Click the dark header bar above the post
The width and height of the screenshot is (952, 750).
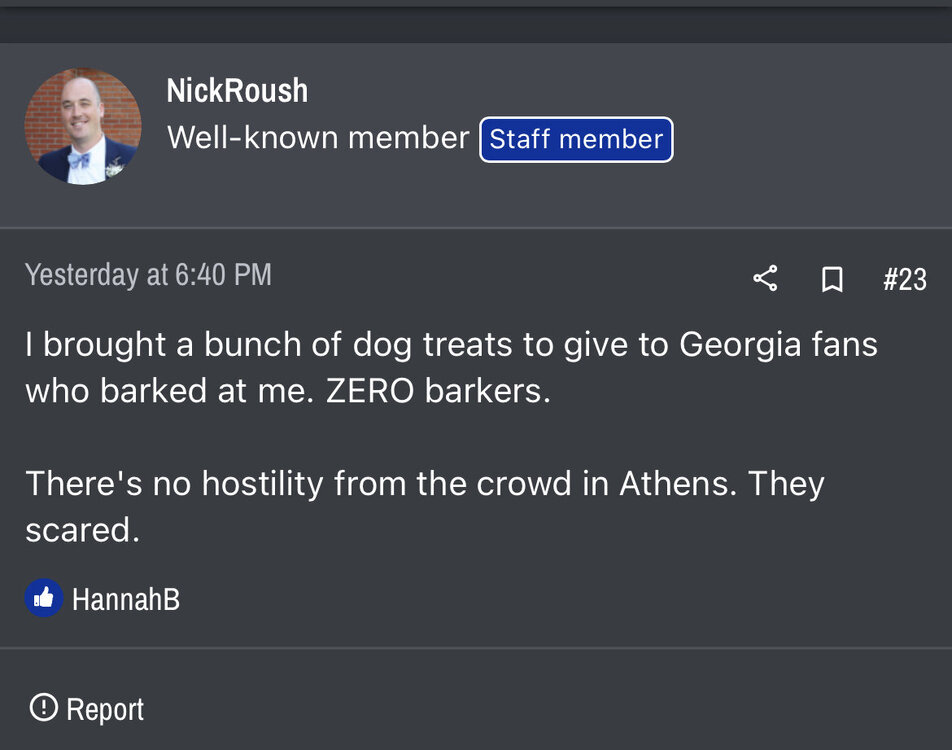pos(476,22)
